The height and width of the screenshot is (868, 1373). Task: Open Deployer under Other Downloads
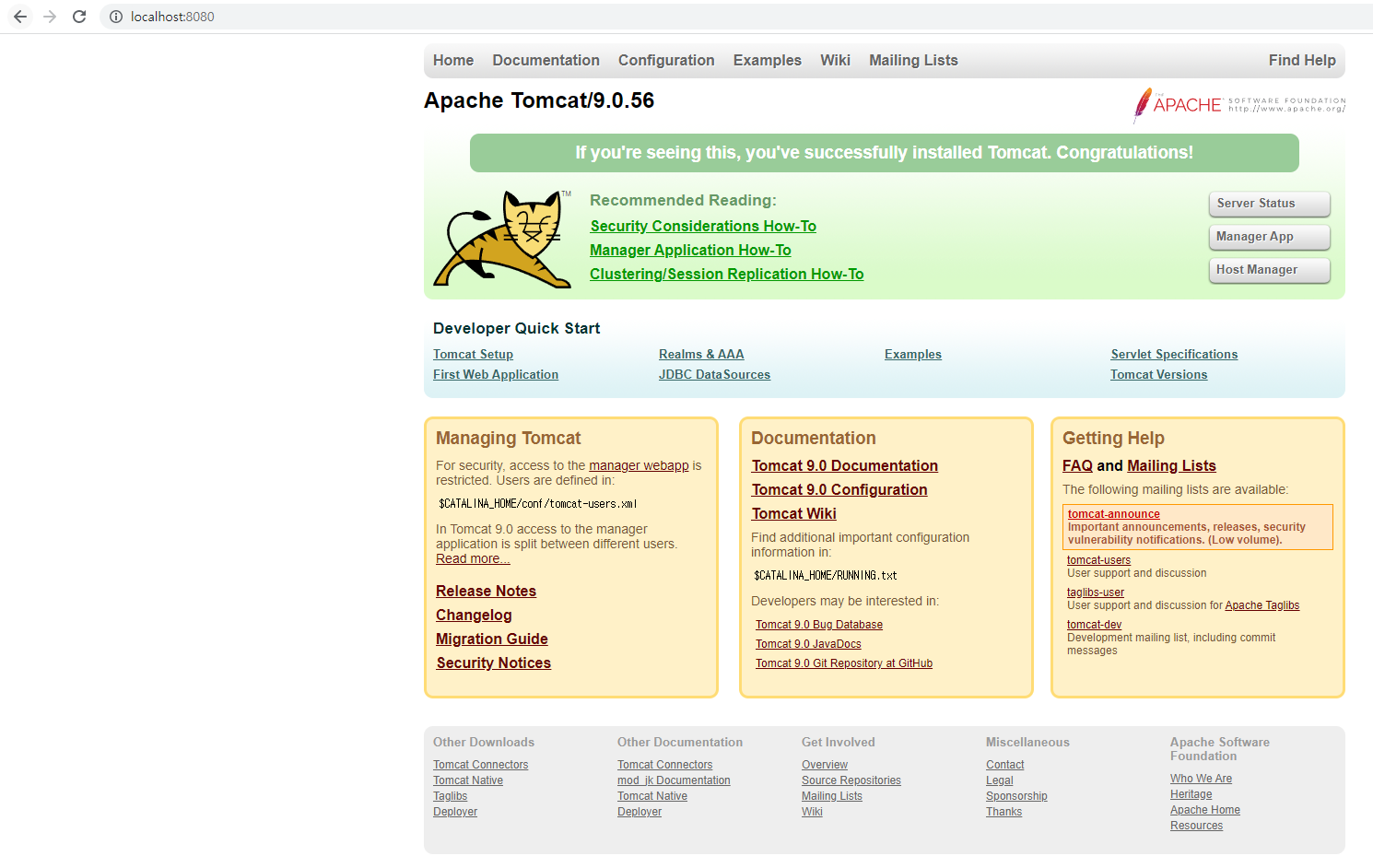tap(455, 812)
